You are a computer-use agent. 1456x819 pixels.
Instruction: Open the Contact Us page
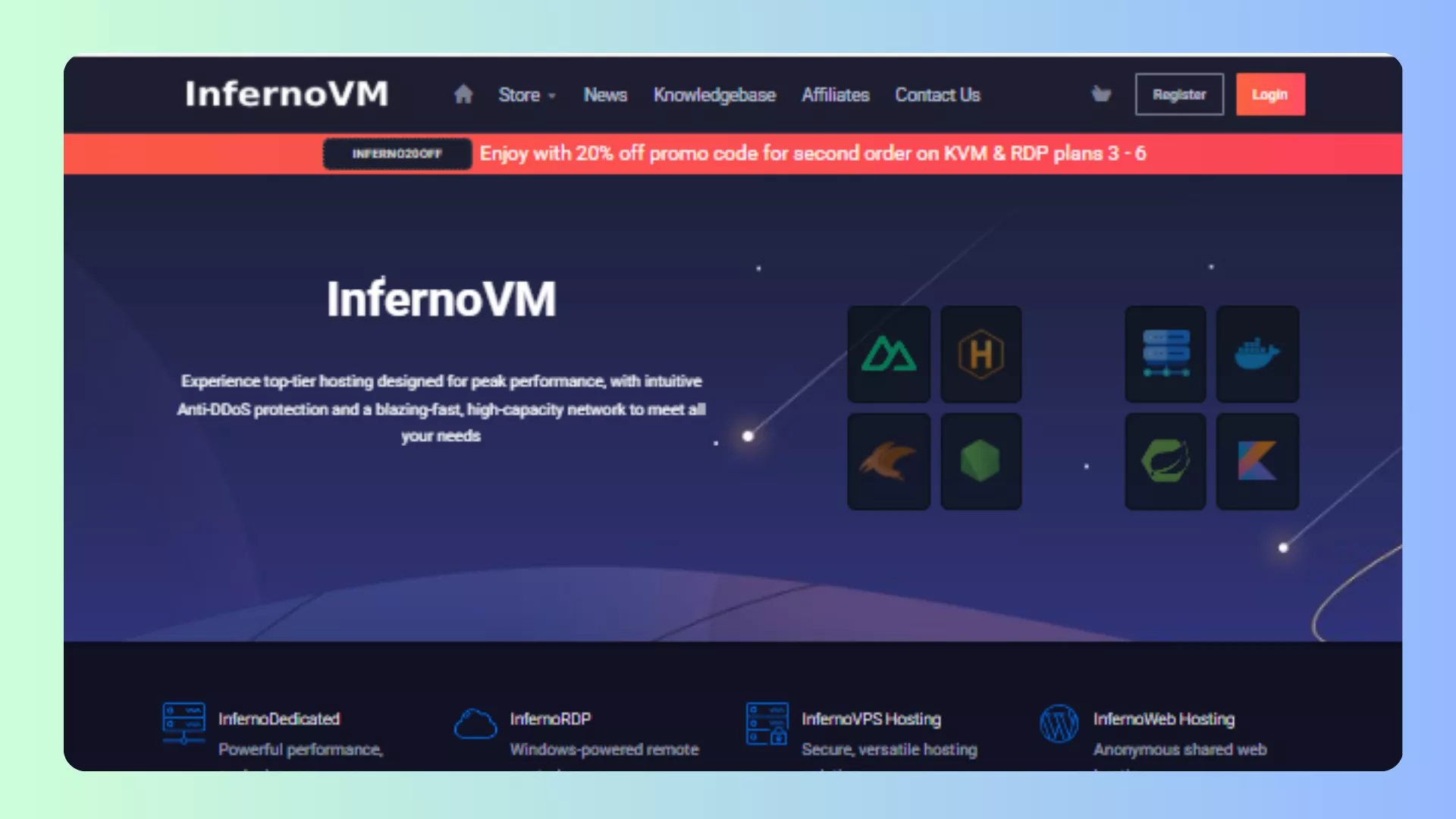click(x=937, y=95)
